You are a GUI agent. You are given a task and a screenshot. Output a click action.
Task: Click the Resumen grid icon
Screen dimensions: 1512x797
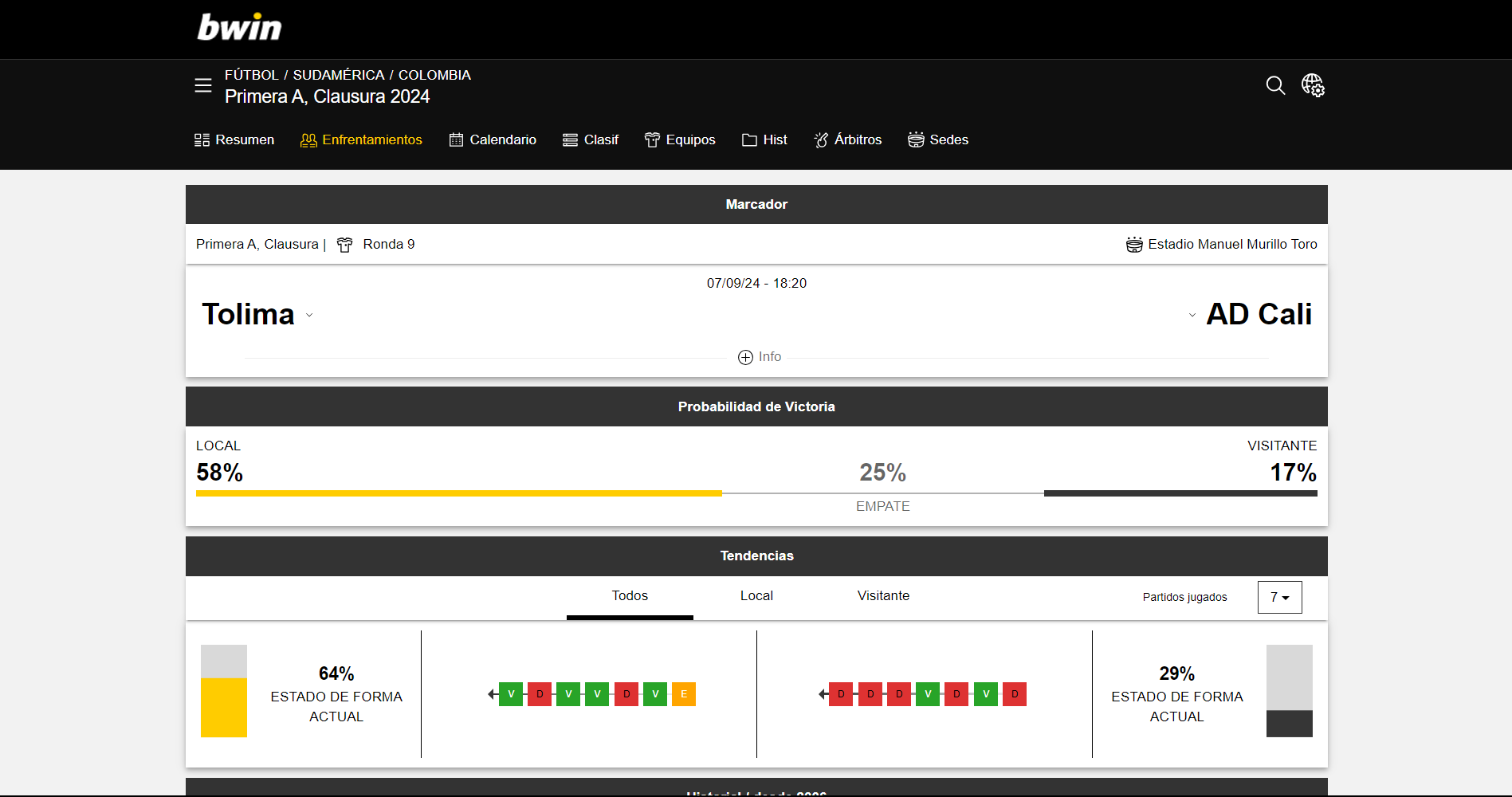click(202, 140)
